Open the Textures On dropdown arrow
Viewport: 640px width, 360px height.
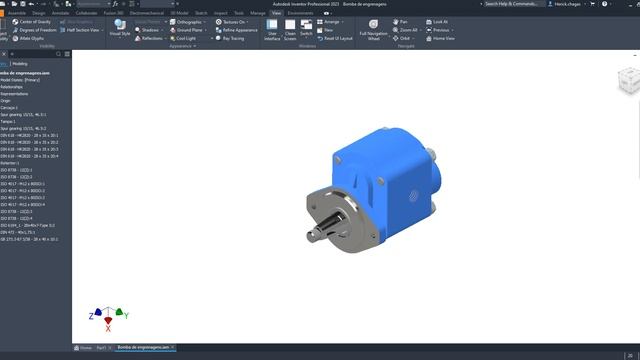pos(247,22)
